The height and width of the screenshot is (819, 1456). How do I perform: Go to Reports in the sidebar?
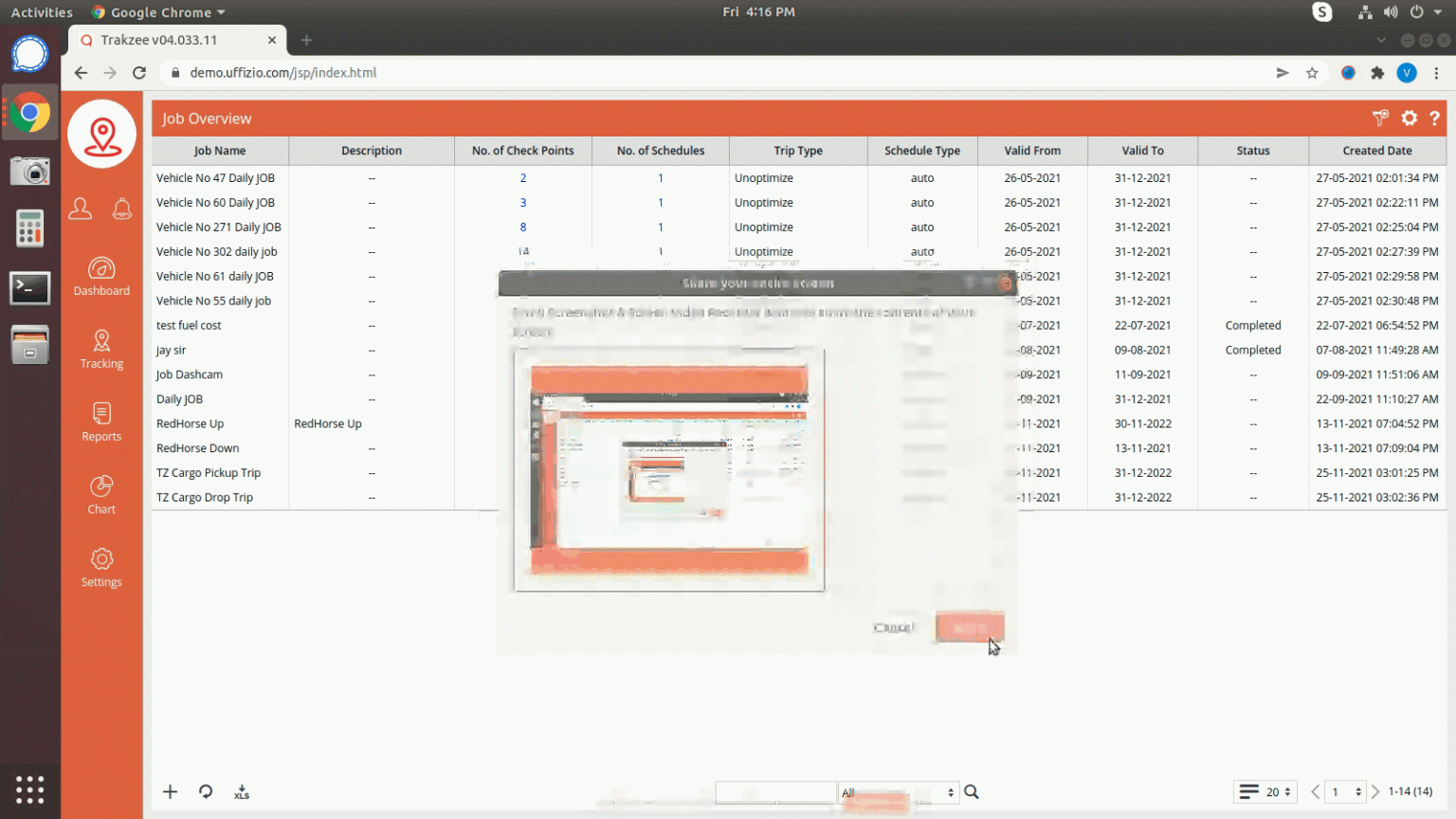point(101,423)
